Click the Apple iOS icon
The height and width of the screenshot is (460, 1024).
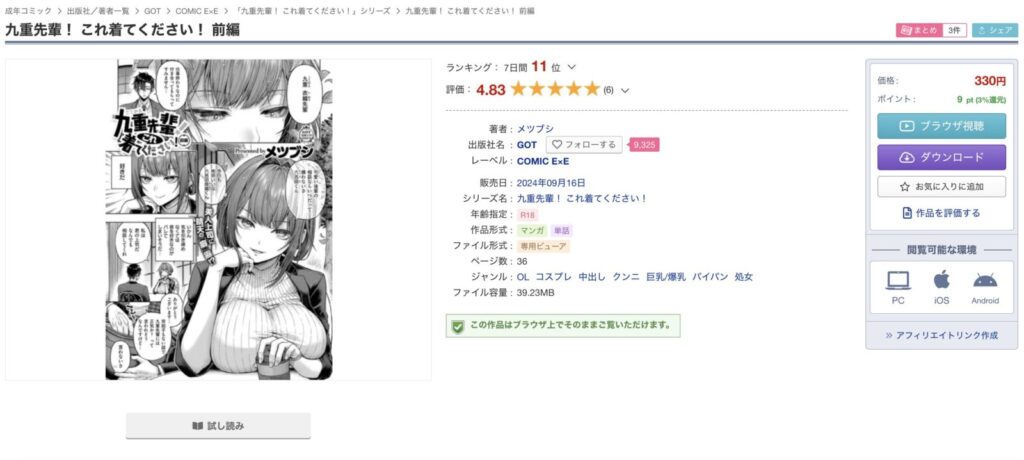(x=941, y=280)
